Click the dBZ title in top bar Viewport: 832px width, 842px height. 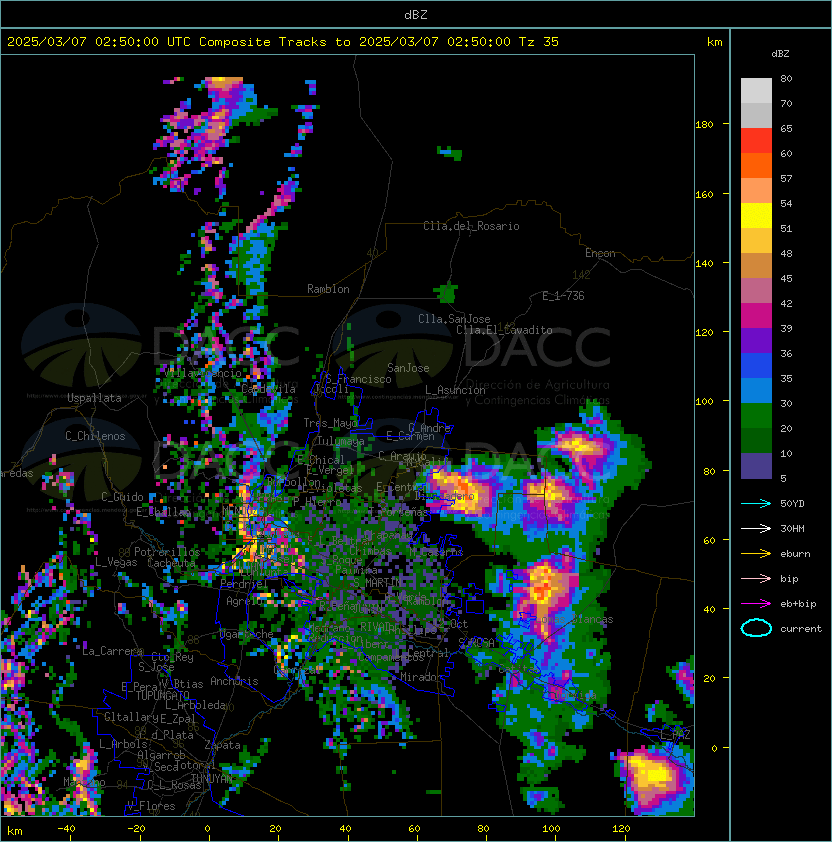click(416, 14)
